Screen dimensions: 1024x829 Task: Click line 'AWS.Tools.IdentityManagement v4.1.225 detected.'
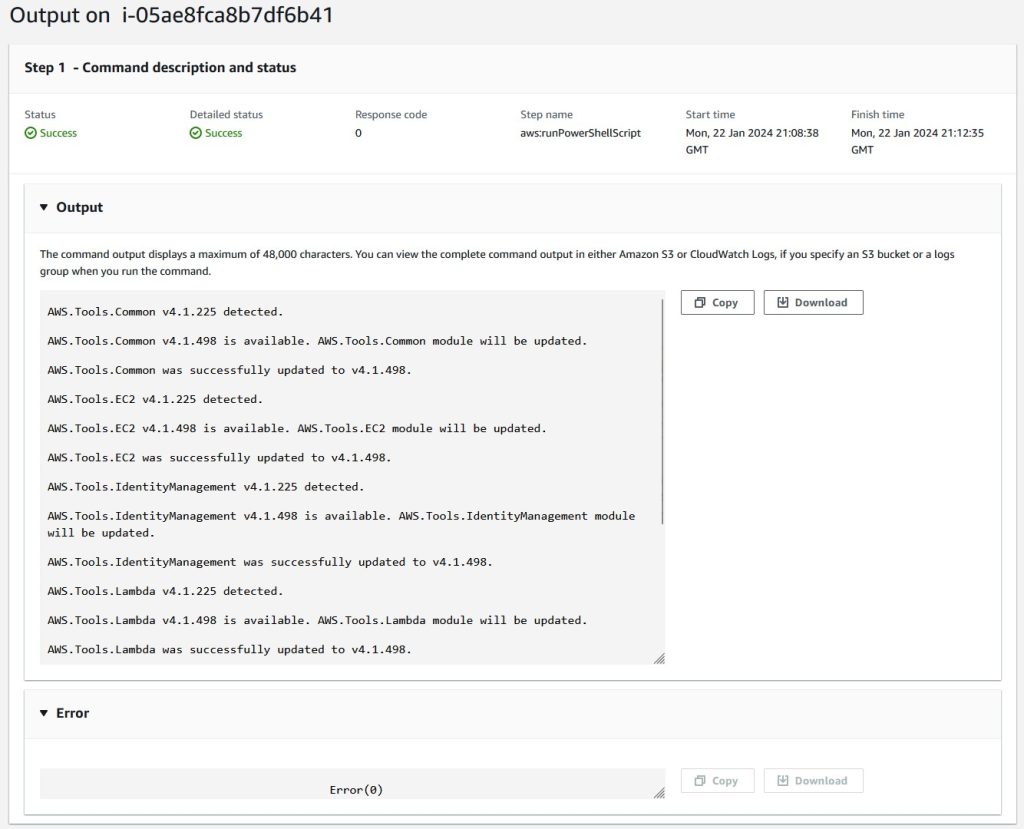click(206, 487)
